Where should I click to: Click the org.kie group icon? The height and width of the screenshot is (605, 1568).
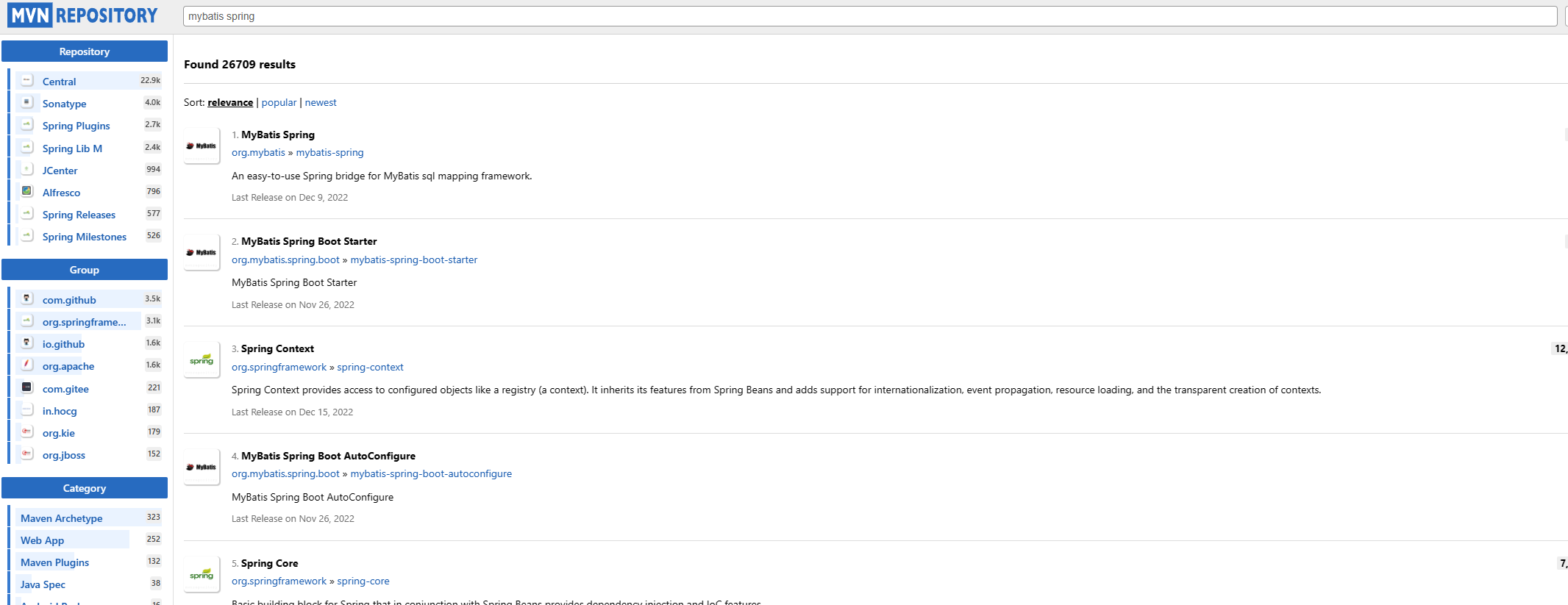pyautogui.click(x=27, y=432)
